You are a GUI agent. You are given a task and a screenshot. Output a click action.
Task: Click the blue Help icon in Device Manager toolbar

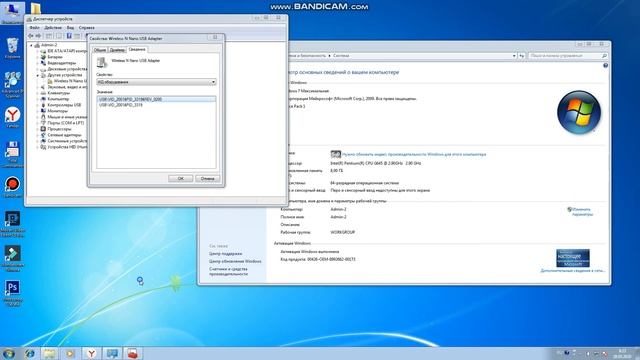(x=69, y=36)
